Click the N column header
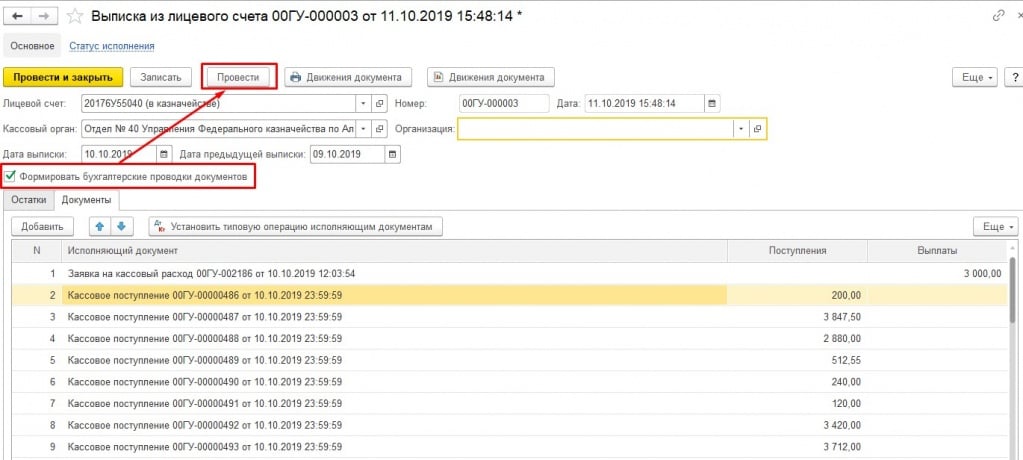 tap(37, 251)
